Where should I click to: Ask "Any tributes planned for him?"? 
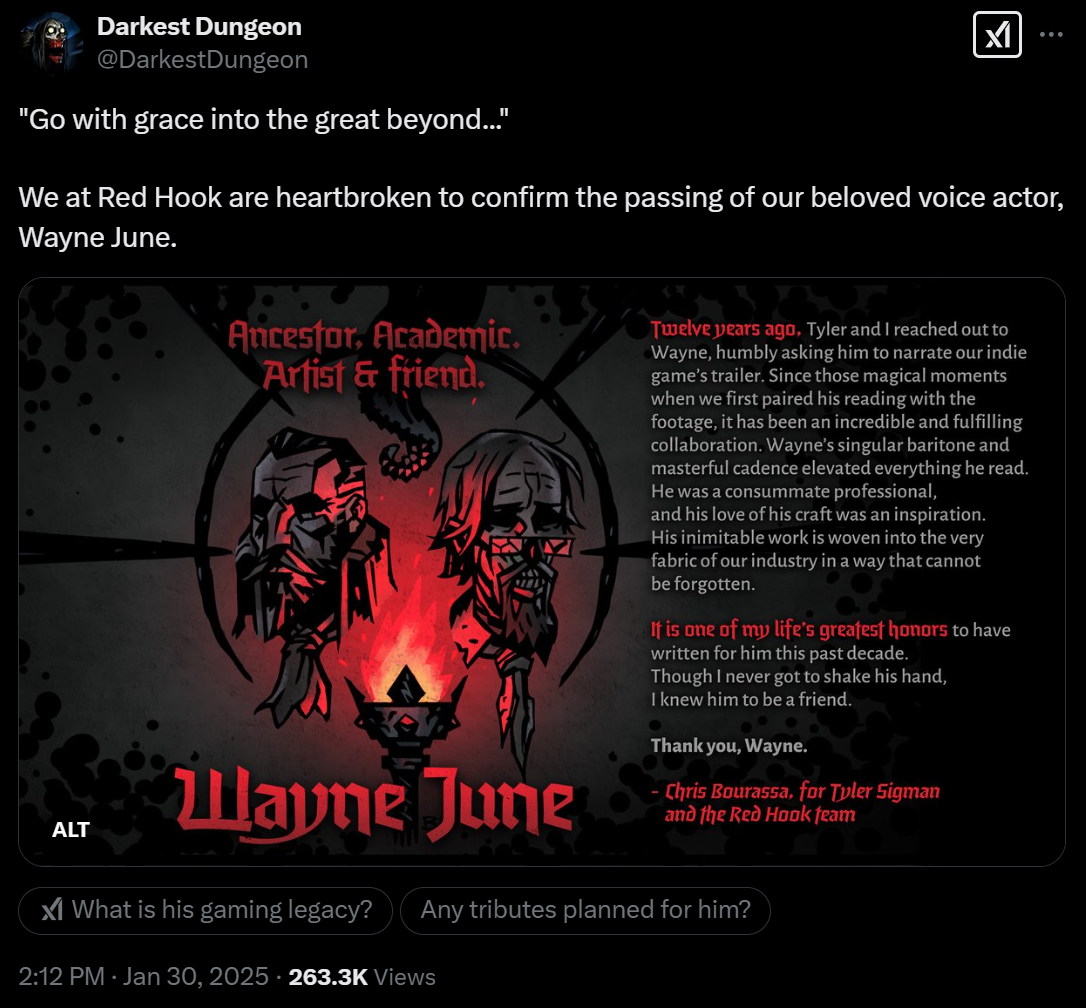[585, 910]
